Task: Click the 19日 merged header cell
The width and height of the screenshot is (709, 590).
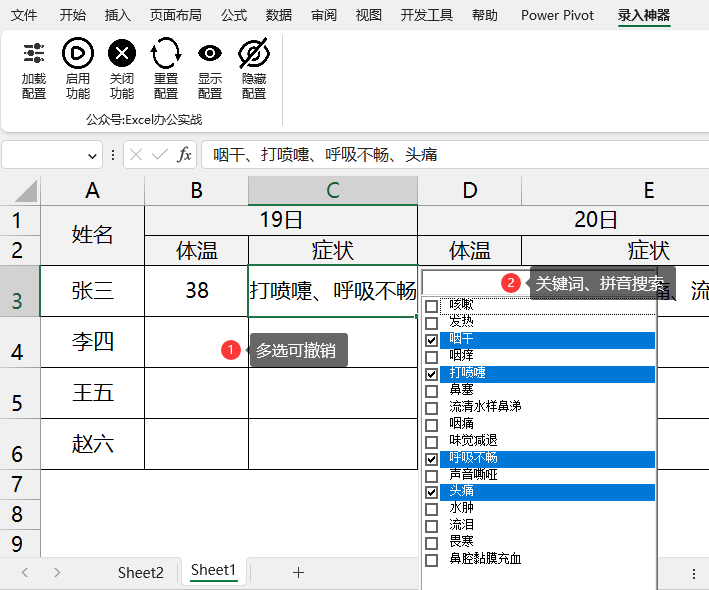Action: tap(281, 220)
